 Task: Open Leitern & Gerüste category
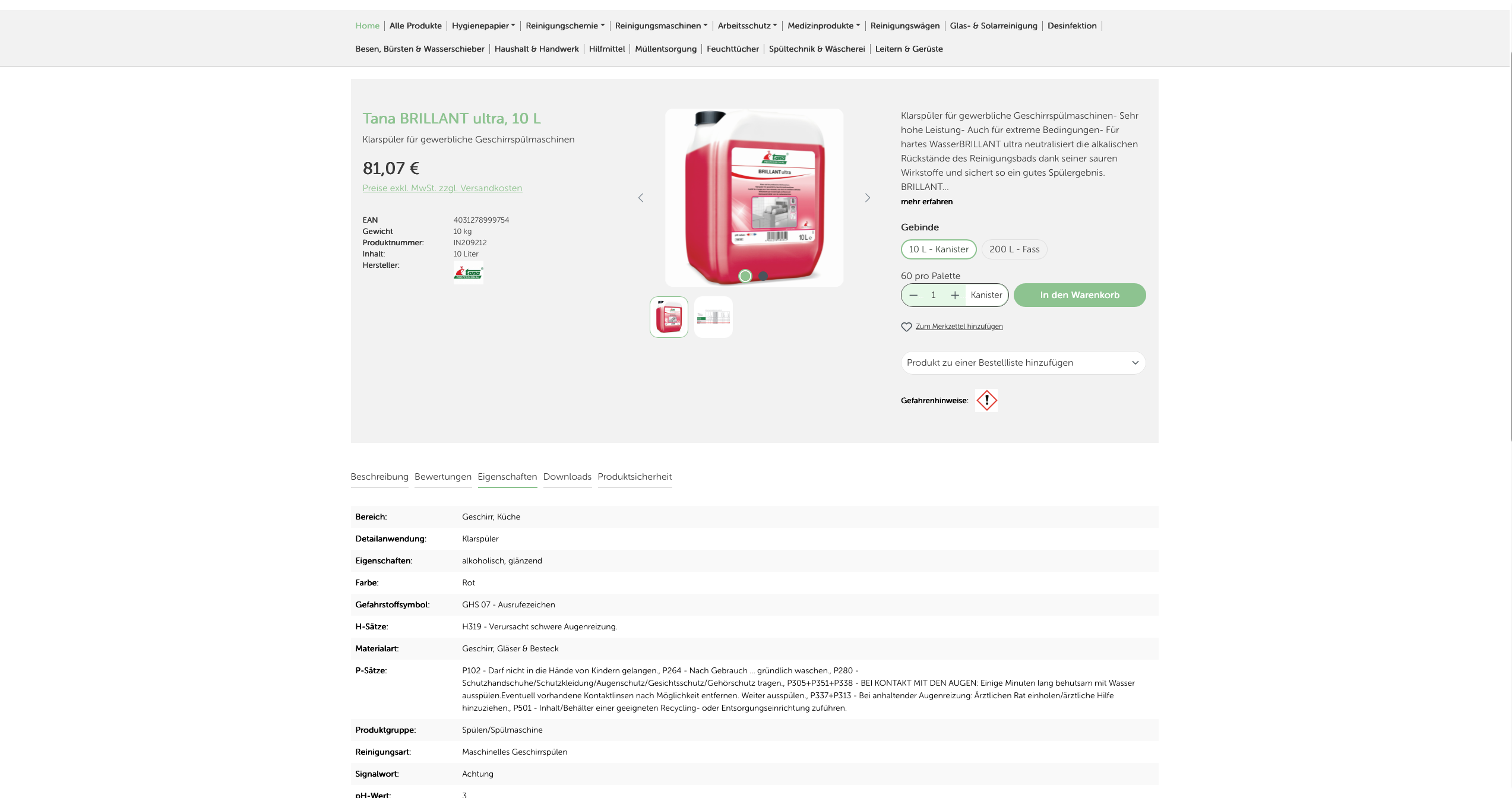(909, 49)
